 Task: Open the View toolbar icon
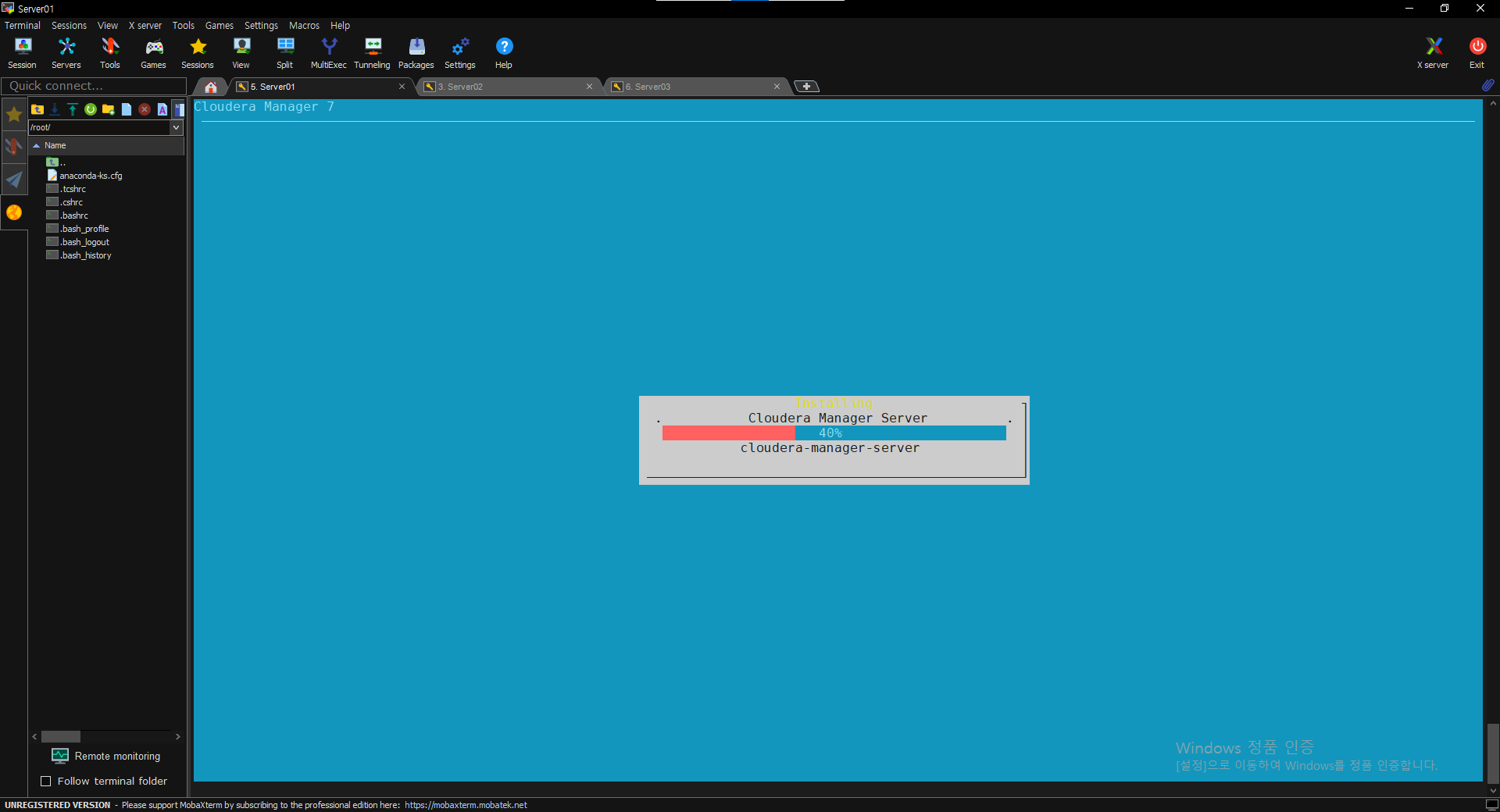click(241, 53)
